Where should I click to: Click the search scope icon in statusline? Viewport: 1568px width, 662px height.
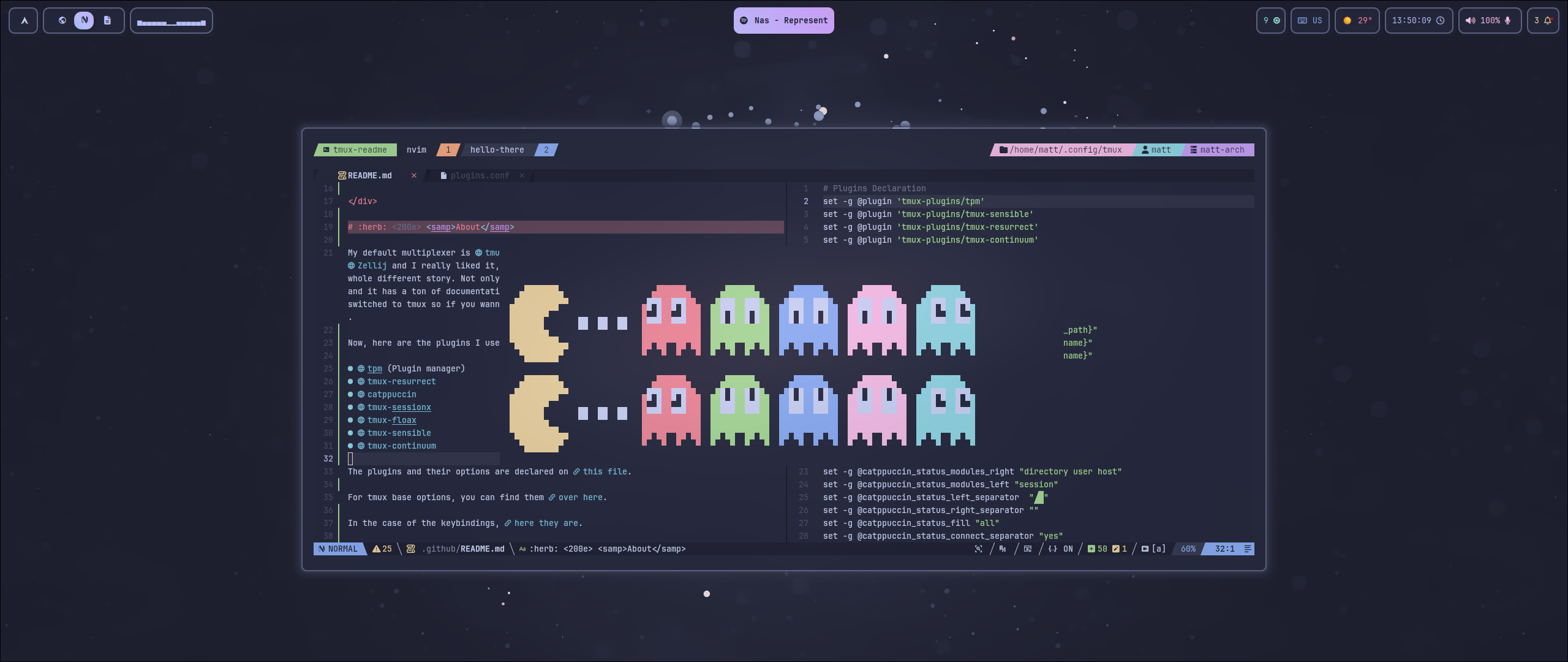click(x=978, y=549)
